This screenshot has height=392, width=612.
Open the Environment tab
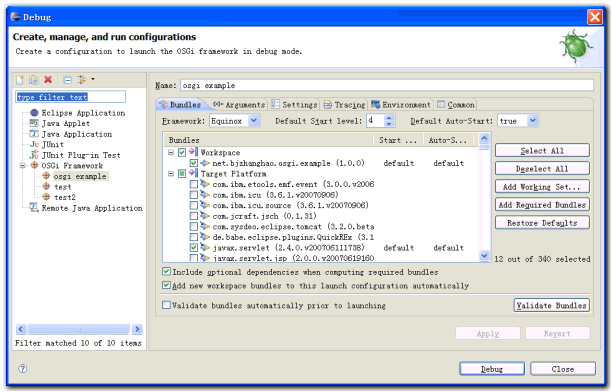pyautogui.click(x=401, y=105)
